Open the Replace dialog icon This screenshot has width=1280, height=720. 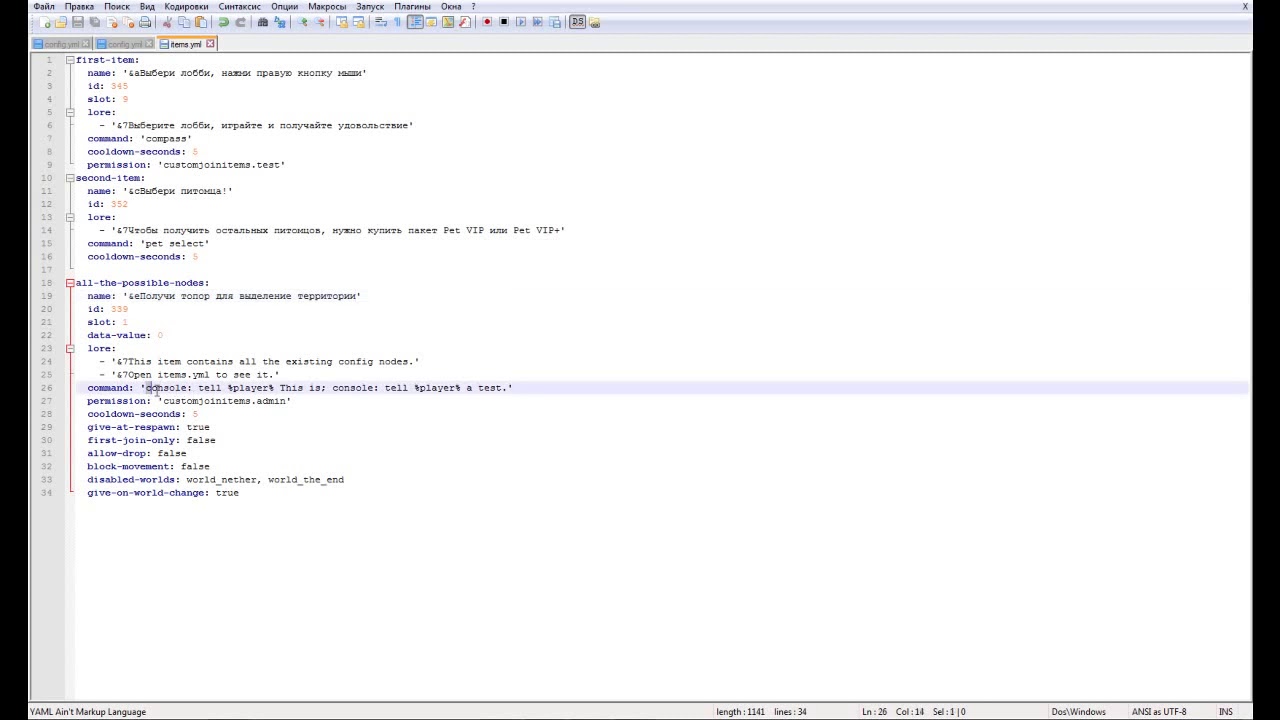pyautogui.click(x=279, y=22)
